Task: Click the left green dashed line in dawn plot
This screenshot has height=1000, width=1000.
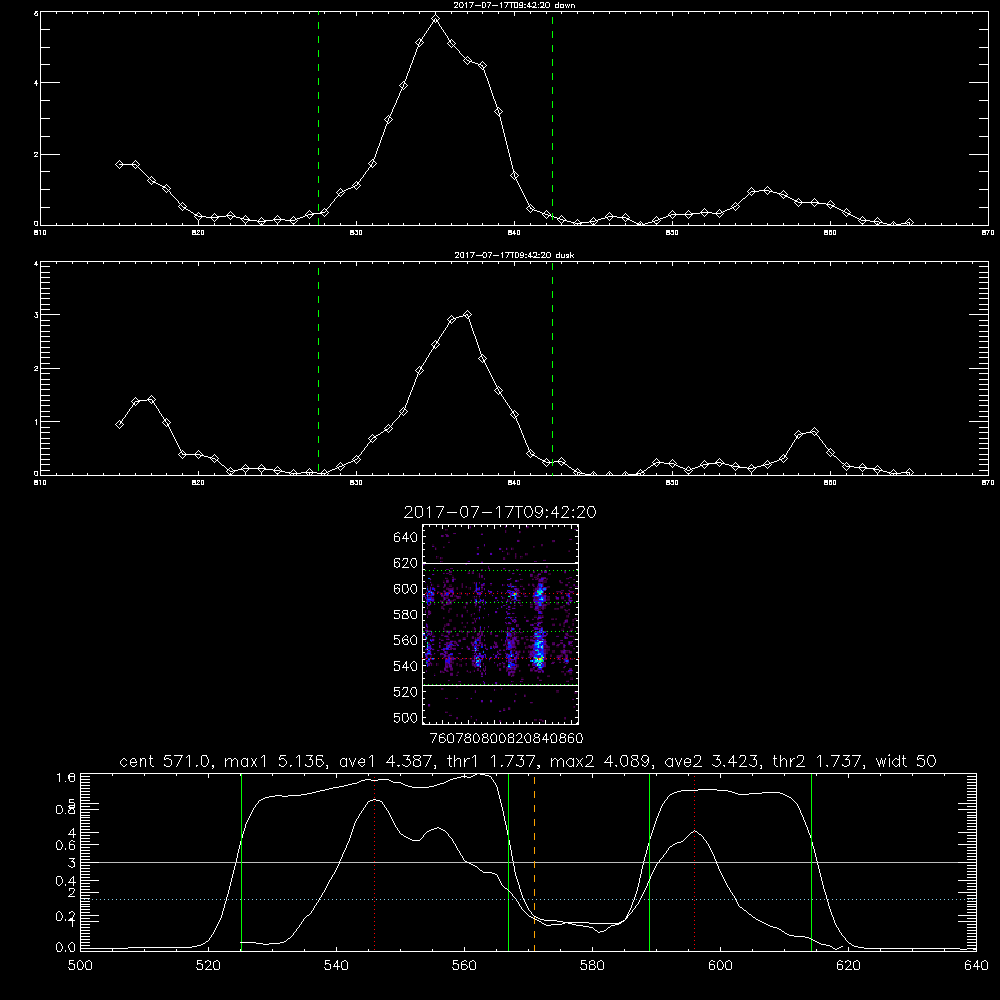Action: click(x=318, y=118)
